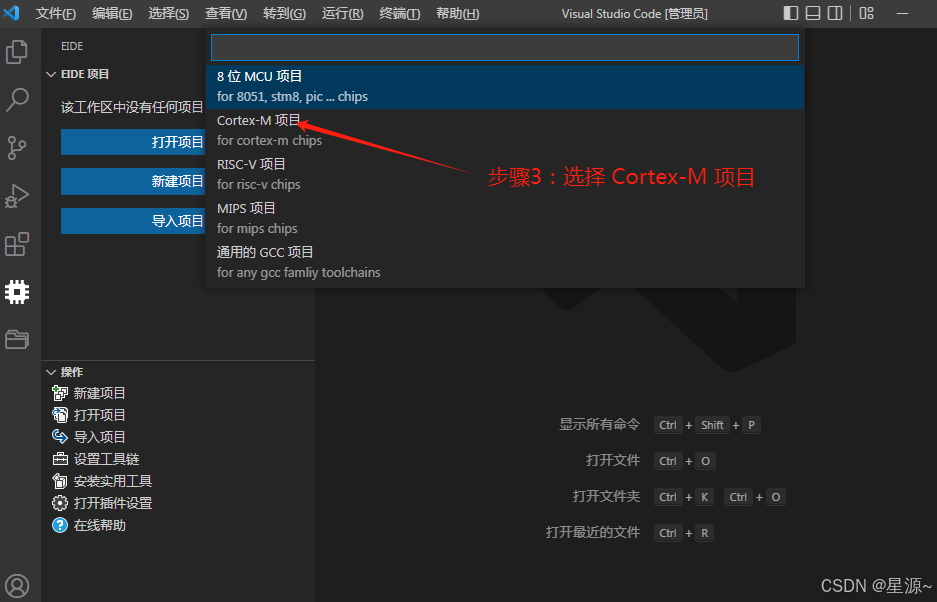Open the folders icon in the activity bar
This screenshot has height=602, width=937.
(17, 339)
